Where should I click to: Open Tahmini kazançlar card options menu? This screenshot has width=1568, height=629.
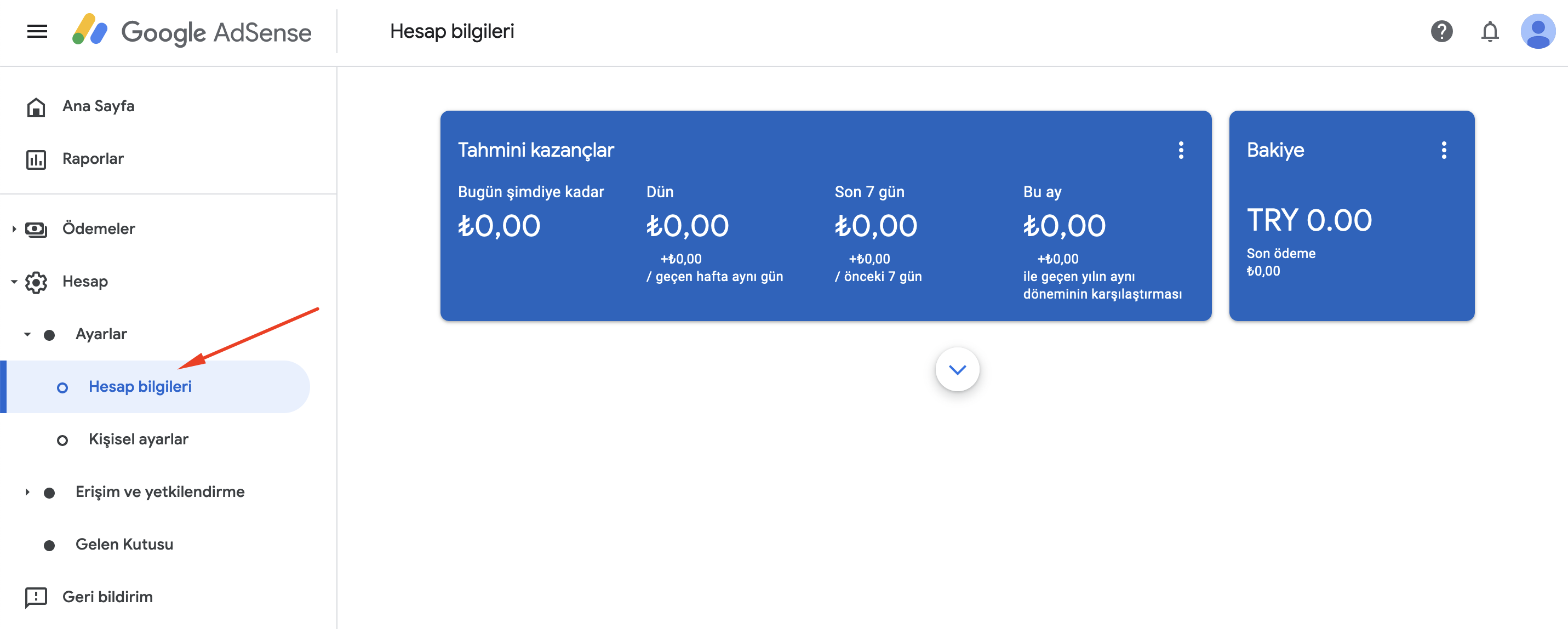coord(1181,150)
